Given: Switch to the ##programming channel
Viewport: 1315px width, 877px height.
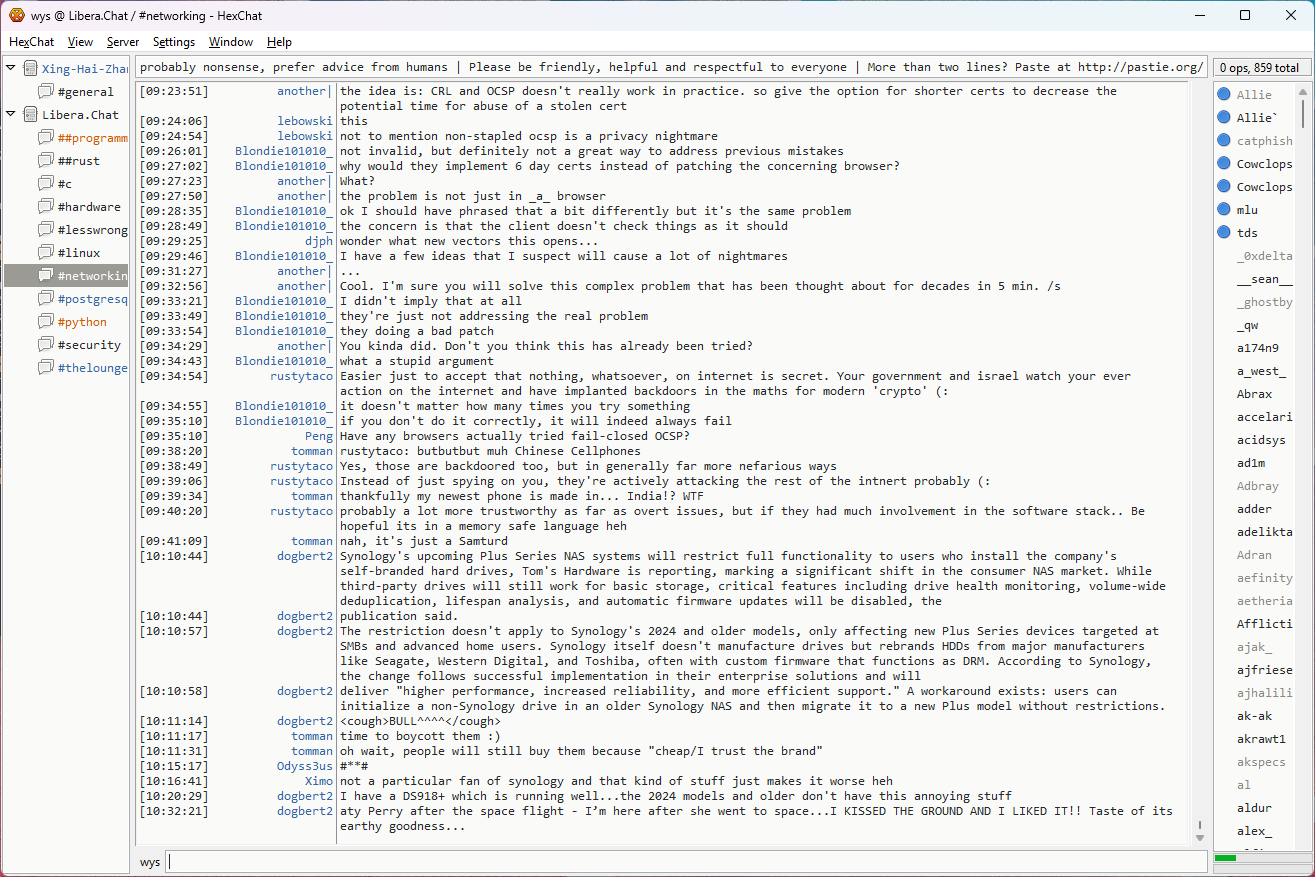Looking at the screenshot, I should [x=92, y=137].
